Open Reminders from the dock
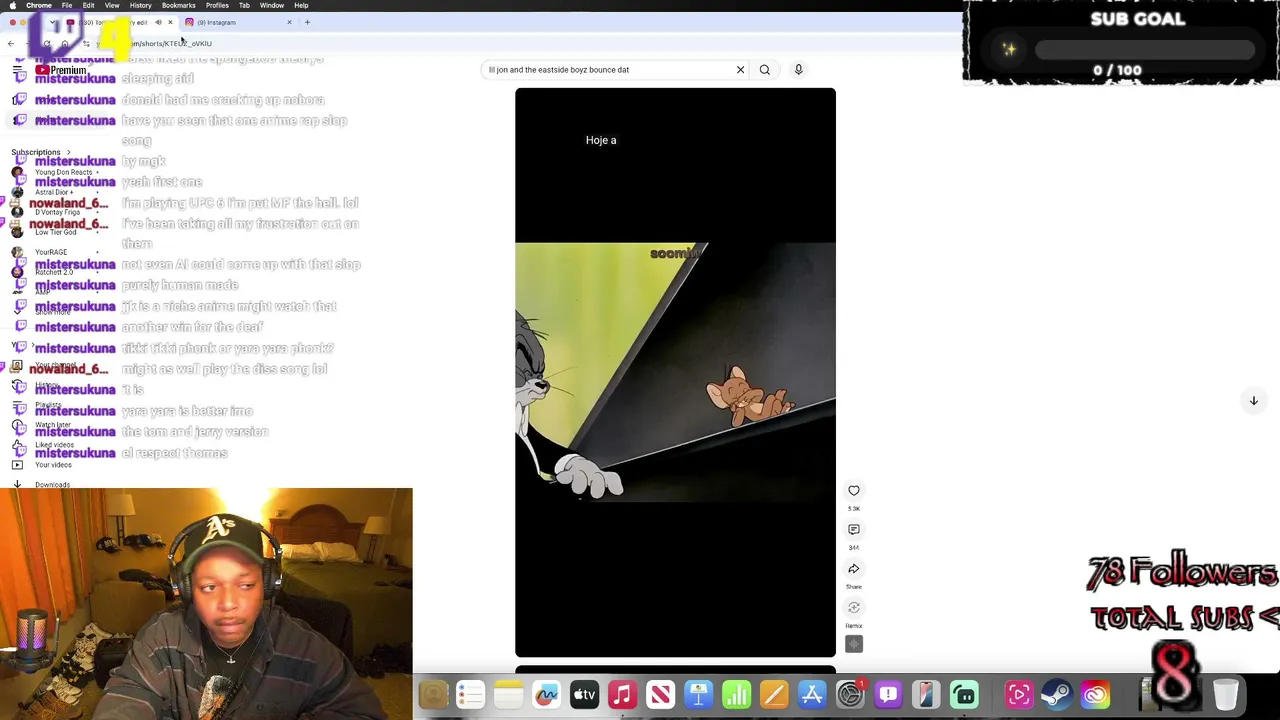The image size is (1280, 720). (x=470, y=695)
